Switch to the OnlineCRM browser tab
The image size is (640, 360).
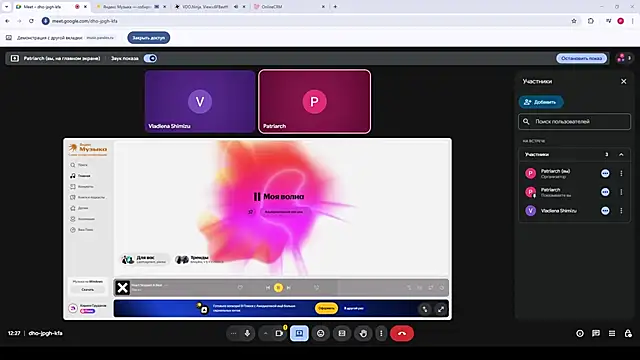tap(288, 7)
